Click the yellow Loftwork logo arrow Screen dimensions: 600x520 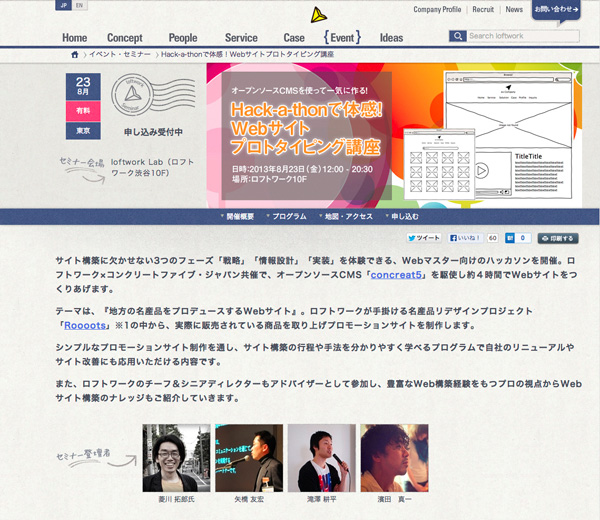(x=318, y=15)
